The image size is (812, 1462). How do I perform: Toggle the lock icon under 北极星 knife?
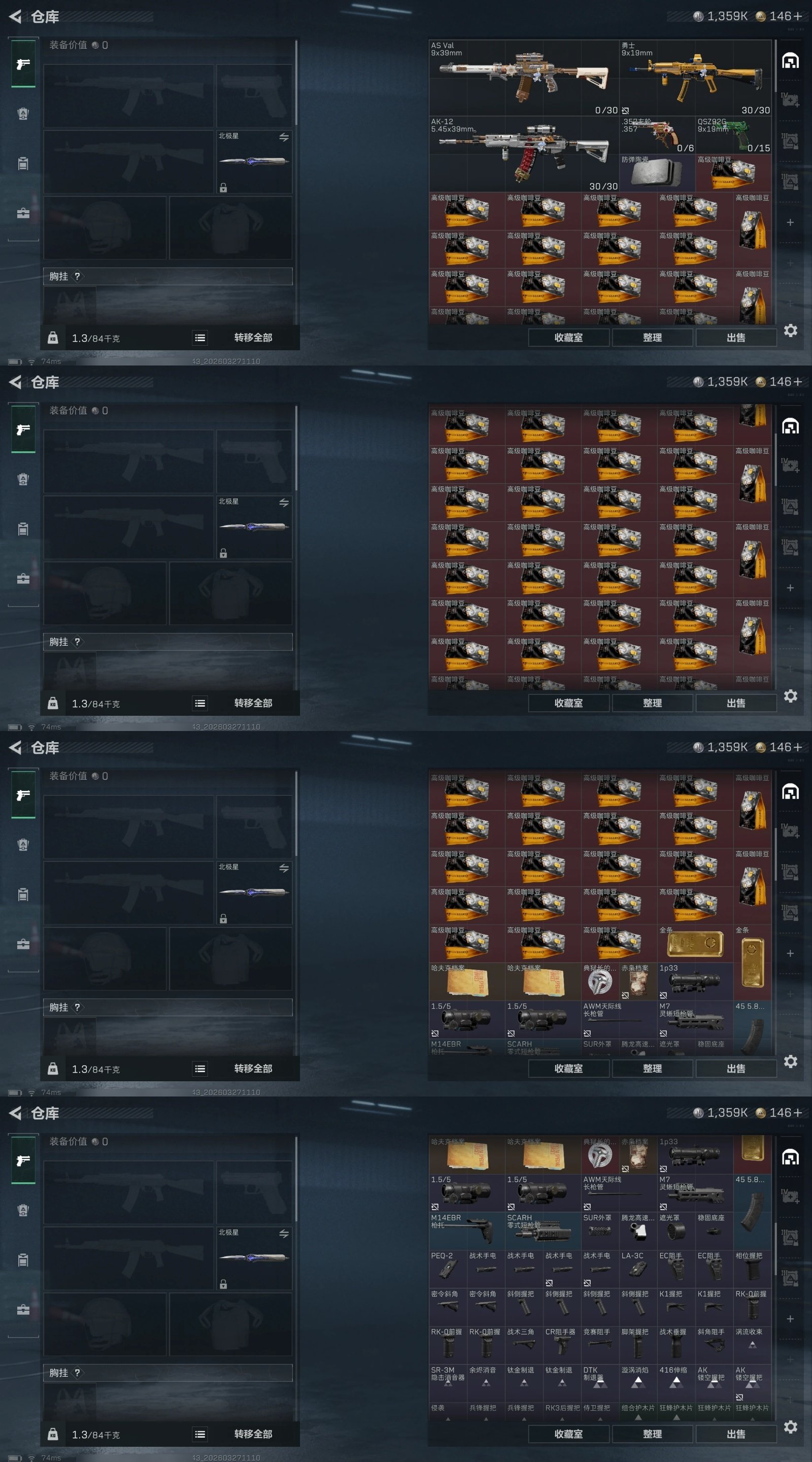pyautogui.click(x=224, y=187)
